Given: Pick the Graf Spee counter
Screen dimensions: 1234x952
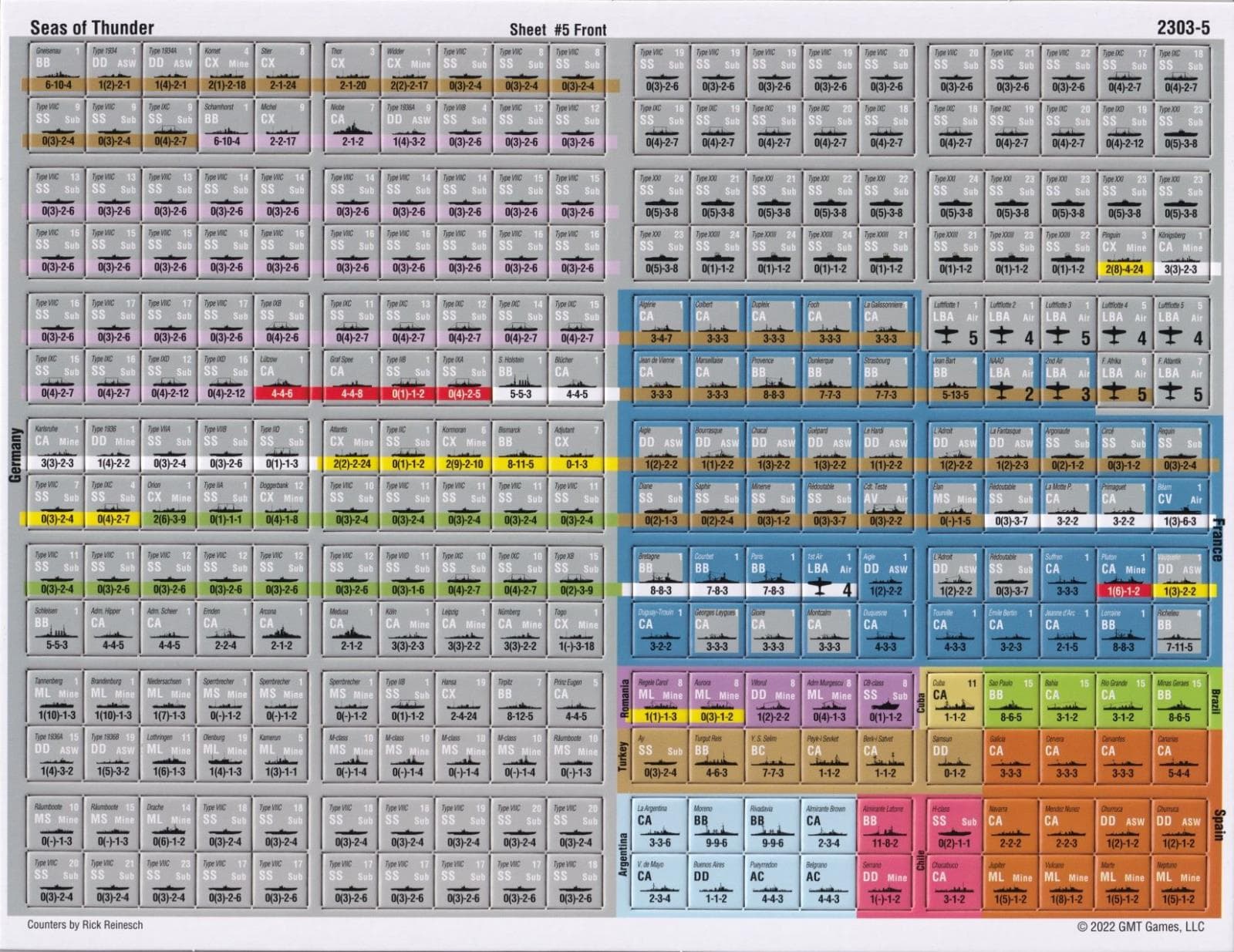Looking at the screenshot, I should tap(352, 378).
